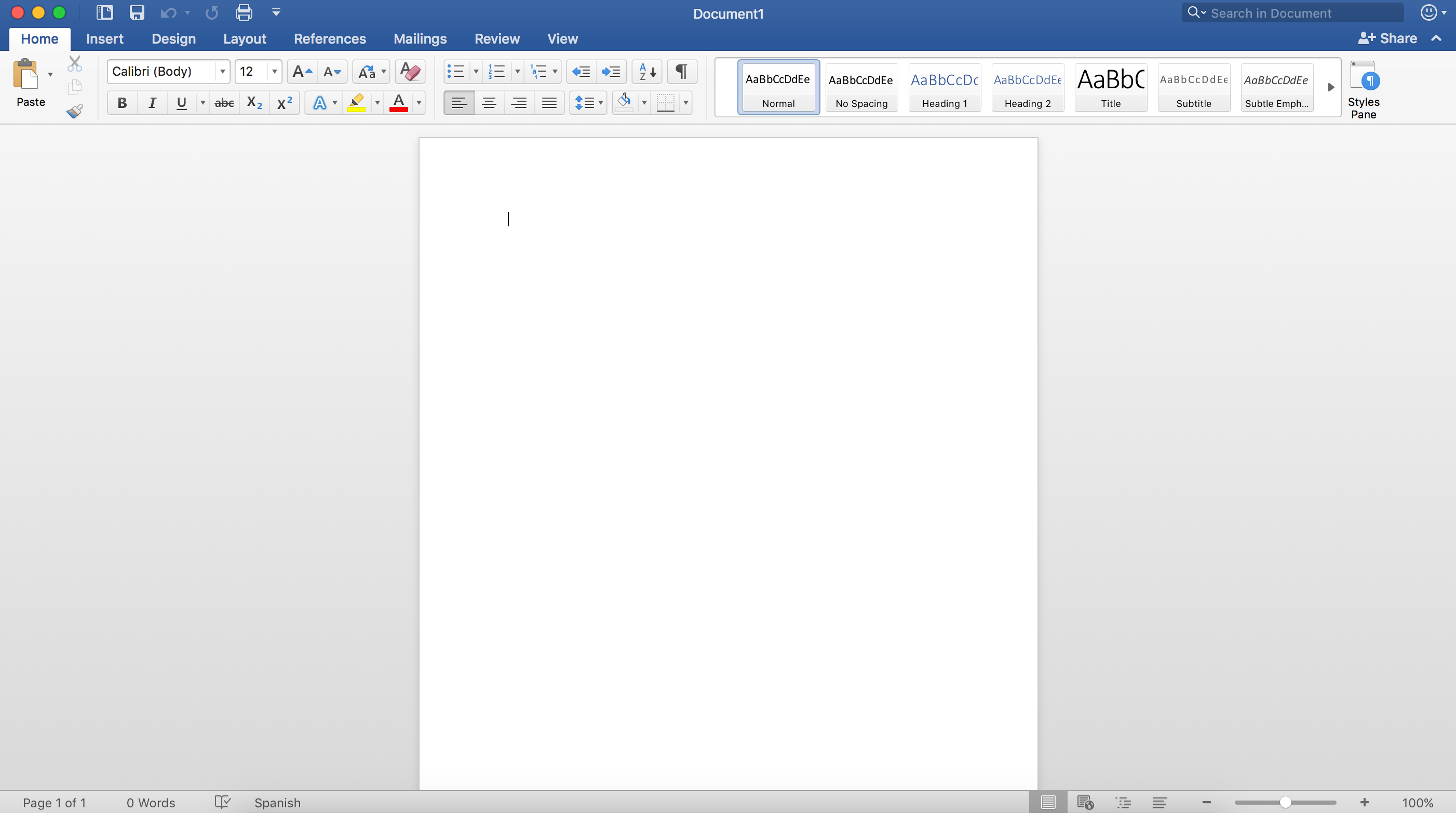Click the Copy icon below Cut
The width and height of the screenshot is (1456, 813).
[x=74, y=87]
